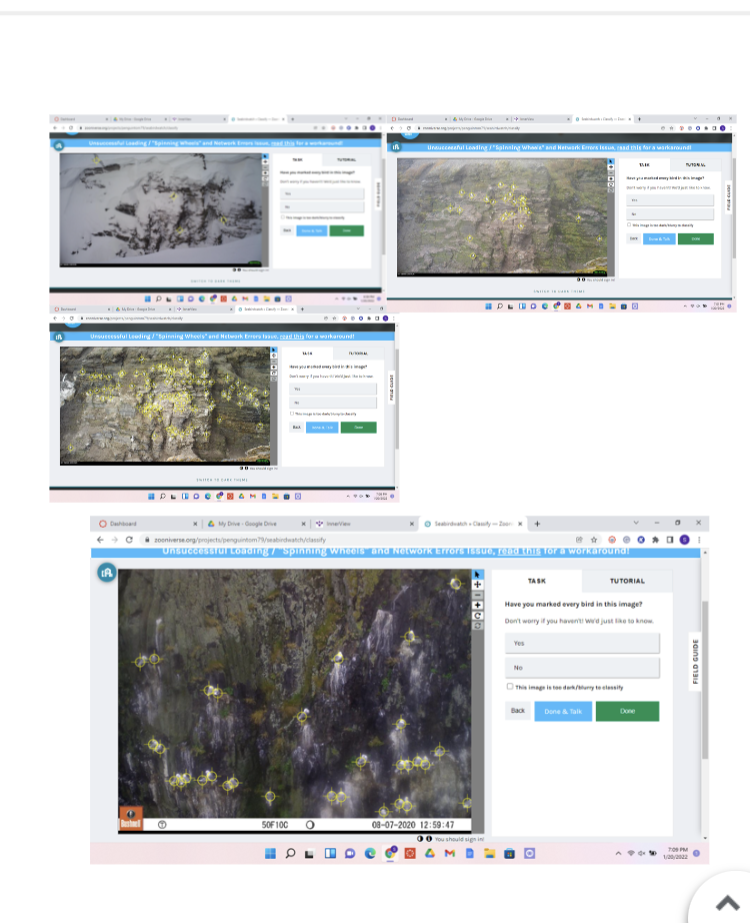Open the FIELD GUIDE side tab in large screenshot
Image resolution: width=750 pixels, height=923 pixels.
[695, 662]
